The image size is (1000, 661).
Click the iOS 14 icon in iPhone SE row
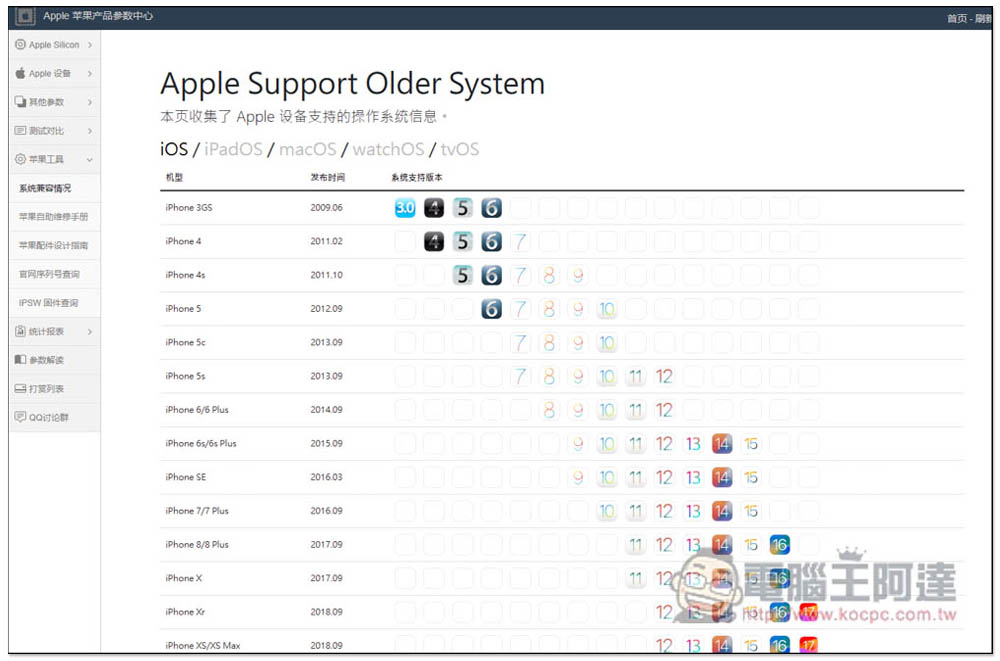coord(722,478)
